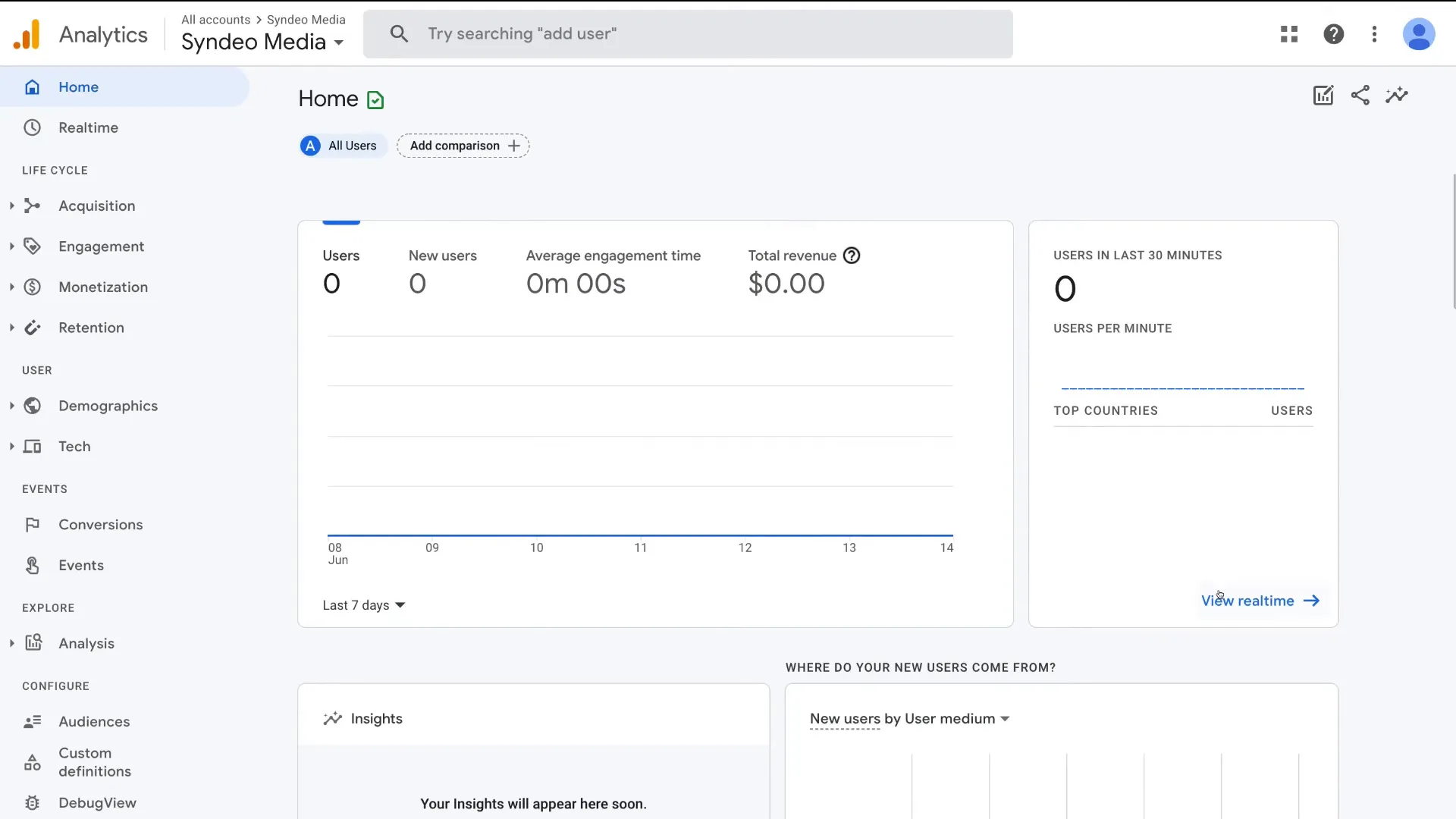Viewport: 1456px width, 819px height.
Task: Select the New users metric tab
Action: [x=443, y=273]
